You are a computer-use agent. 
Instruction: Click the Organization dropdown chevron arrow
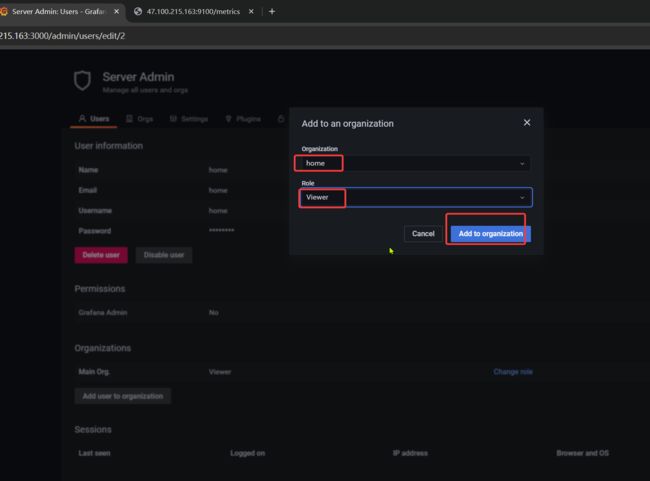coord(522,164)
